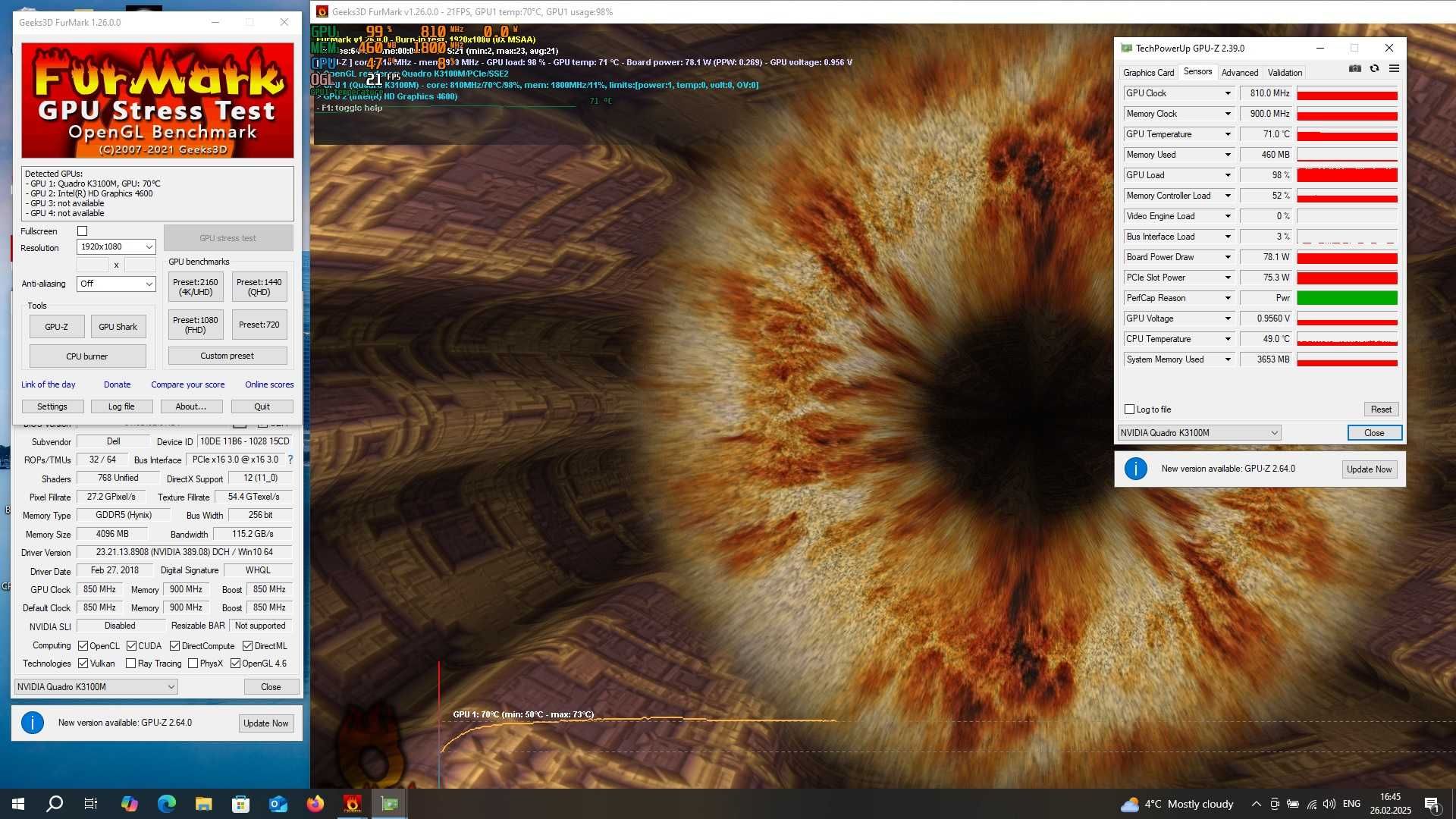Click the GPU Temperature sensor graph
1456x819 pixels.
coord(1347,134)
